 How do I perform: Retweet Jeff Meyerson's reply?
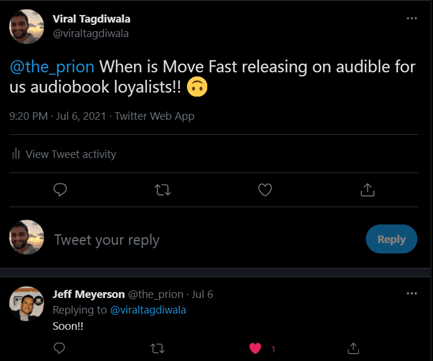tap(157, 349)
